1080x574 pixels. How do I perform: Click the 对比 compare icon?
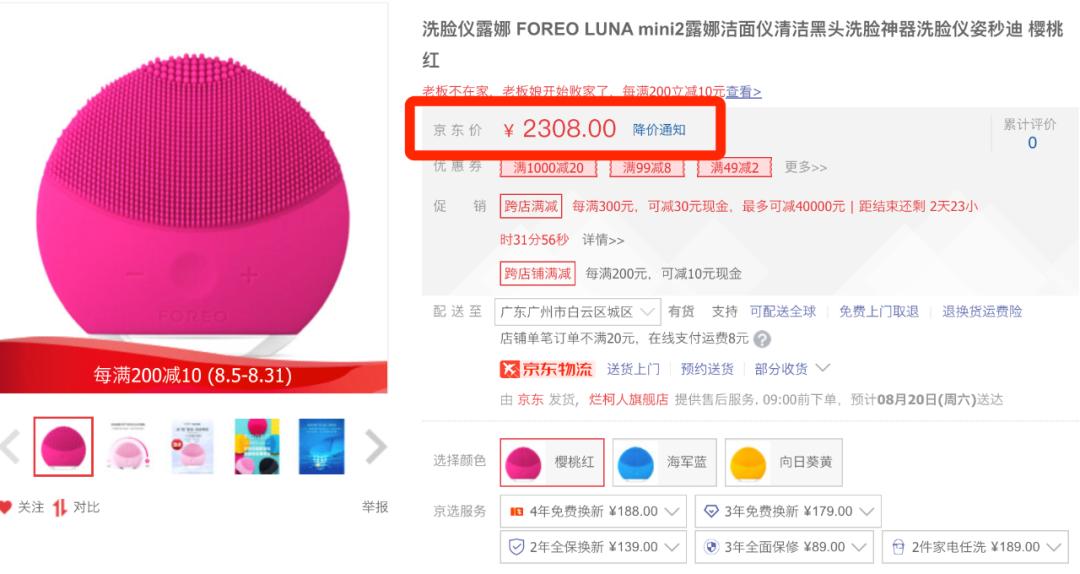coord(60,507)
